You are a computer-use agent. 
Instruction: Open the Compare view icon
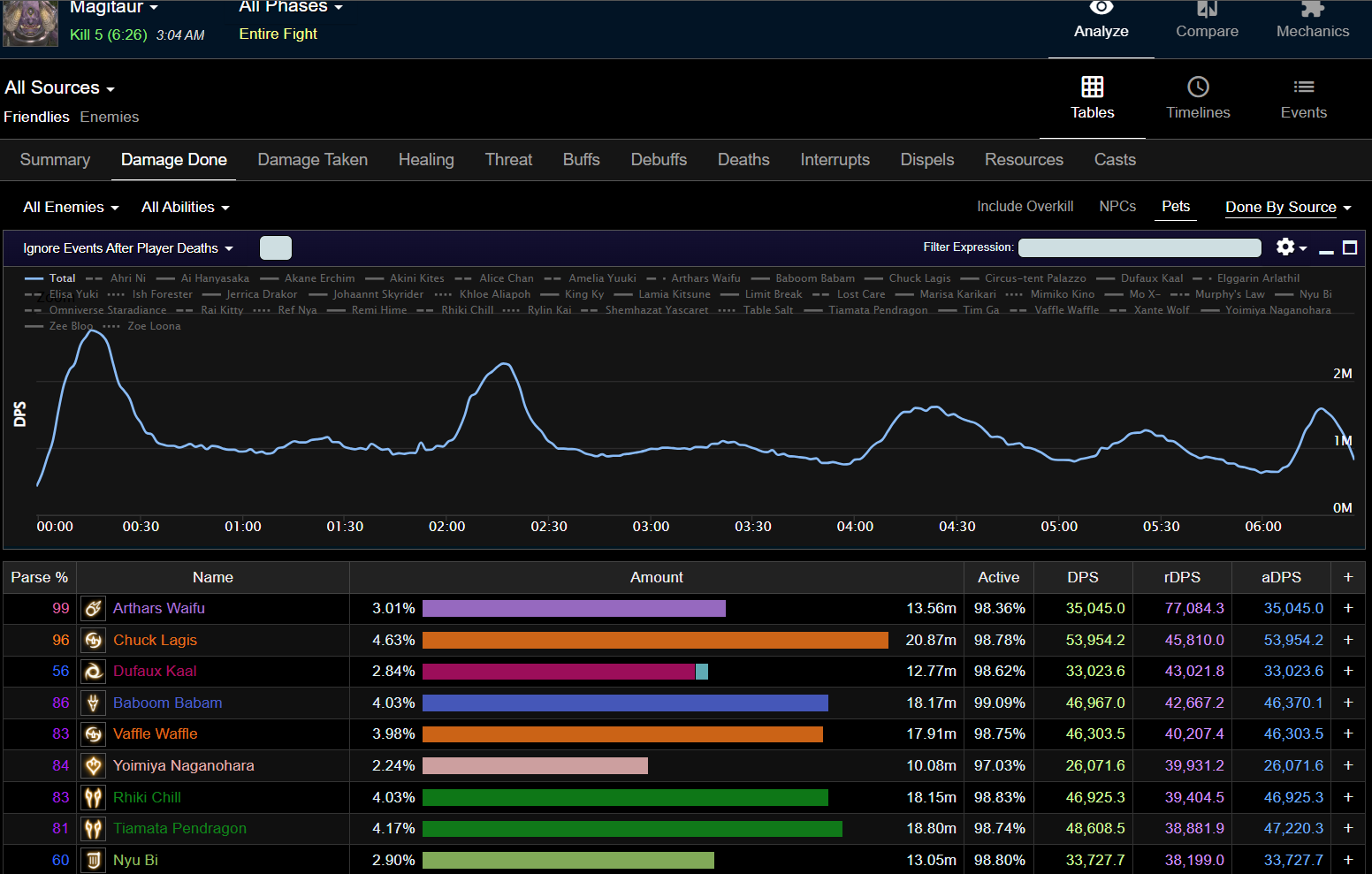tap(1207, 9)
